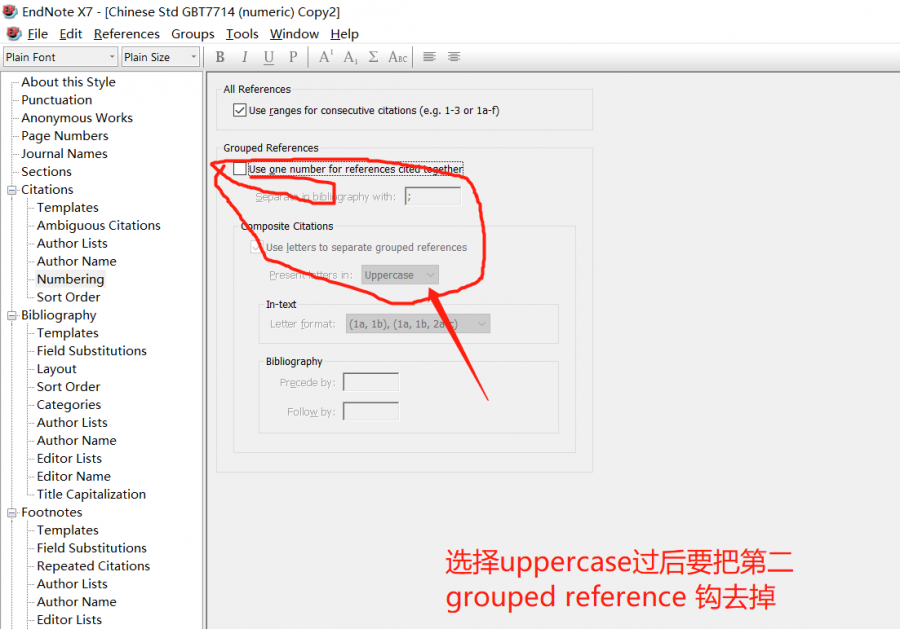The height and width of the screenshot is (629, 900).
Task: Select Field Substitutions under Footnotes
Action: [x=92, y=548]
